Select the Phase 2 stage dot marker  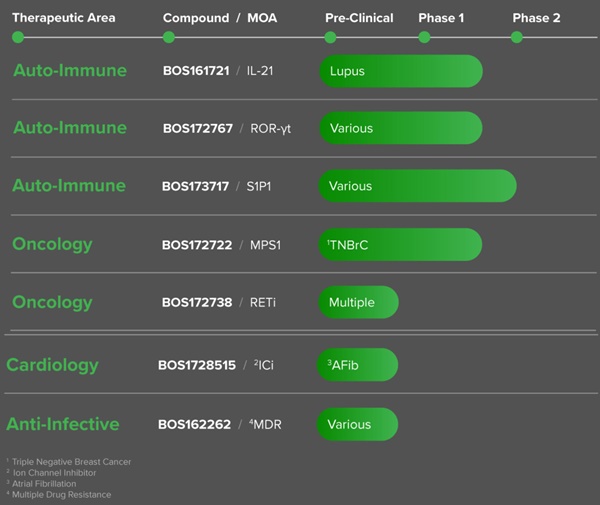[517, 37]
